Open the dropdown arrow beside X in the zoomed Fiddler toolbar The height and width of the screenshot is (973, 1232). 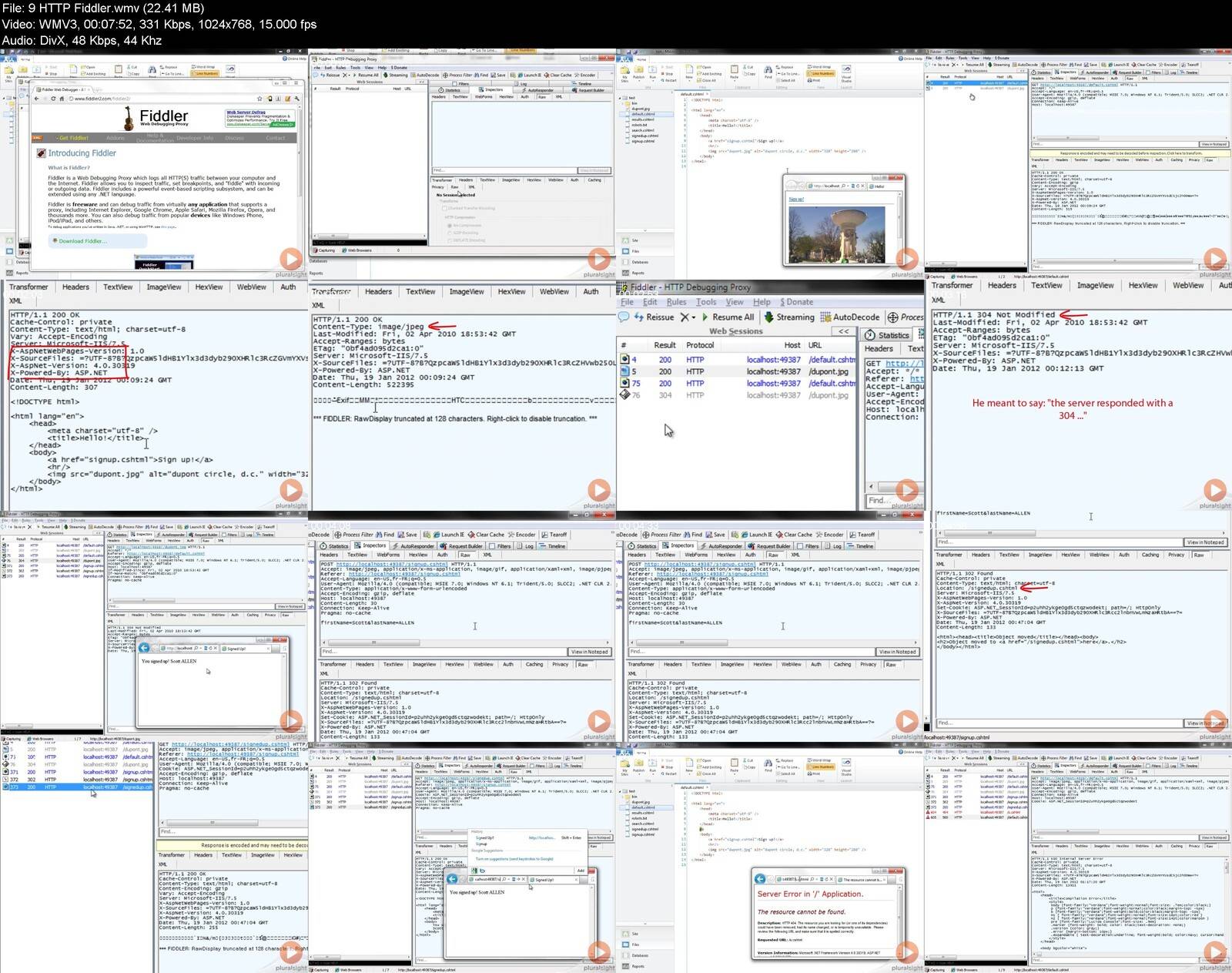(693, 317)
